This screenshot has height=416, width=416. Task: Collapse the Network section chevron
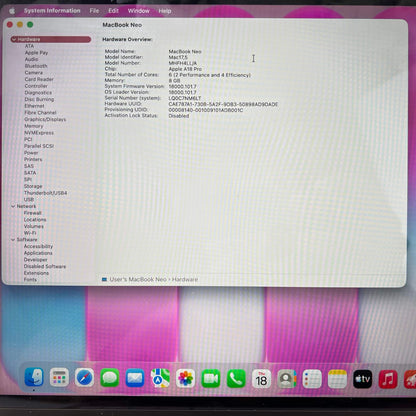(13, 206)
